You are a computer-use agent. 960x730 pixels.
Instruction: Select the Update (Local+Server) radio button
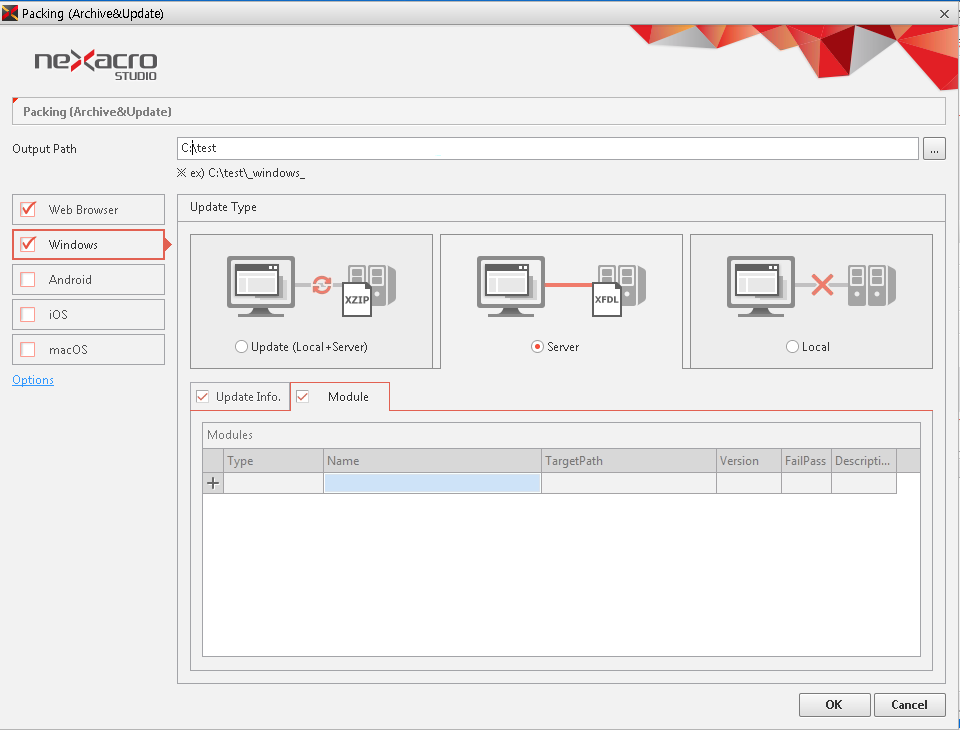241,347
